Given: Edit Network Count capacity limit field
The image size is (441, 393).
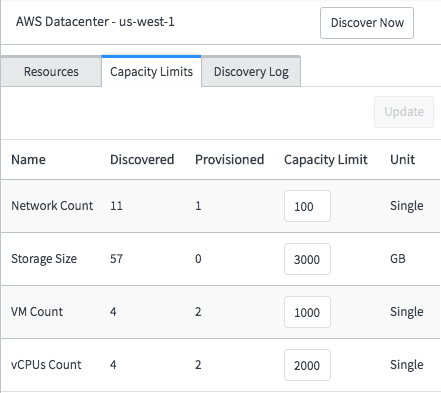Looking at the screenshot, I should click(307, 206).
